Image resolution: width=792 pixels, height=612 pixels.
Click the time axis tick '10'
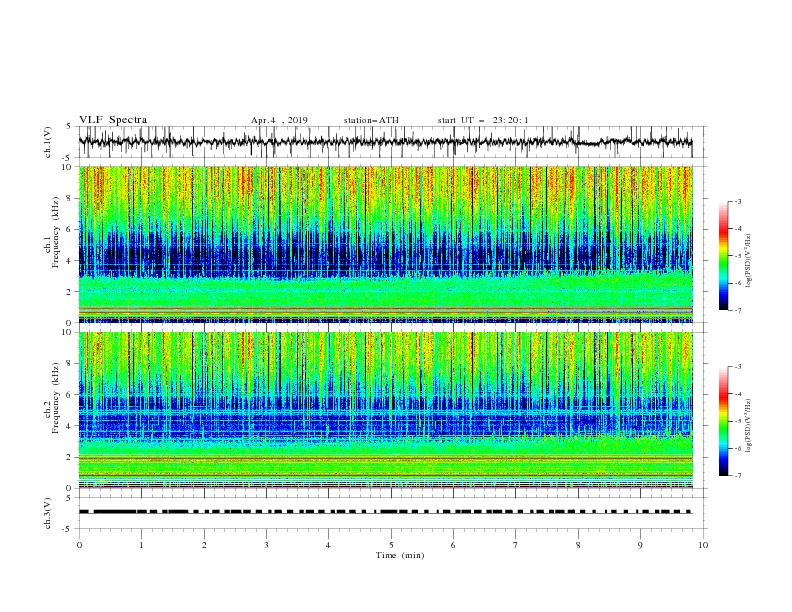pos(703,545)
